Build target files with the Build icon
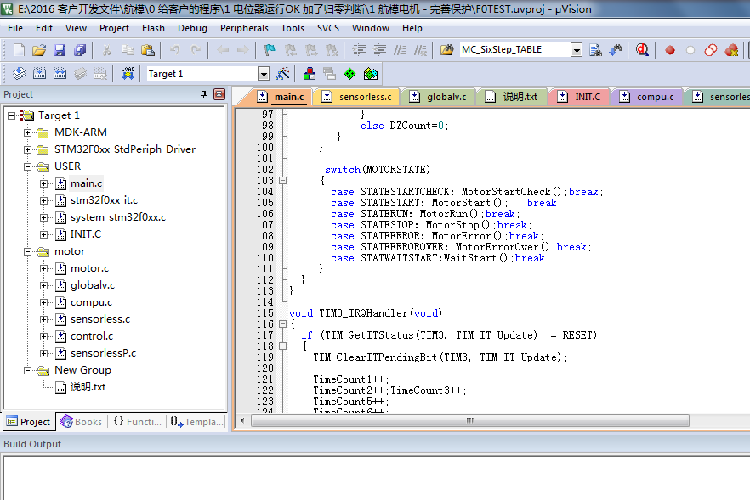Image resolution: width=750 pixels, height=500 pixels. [x=39, y=74]
